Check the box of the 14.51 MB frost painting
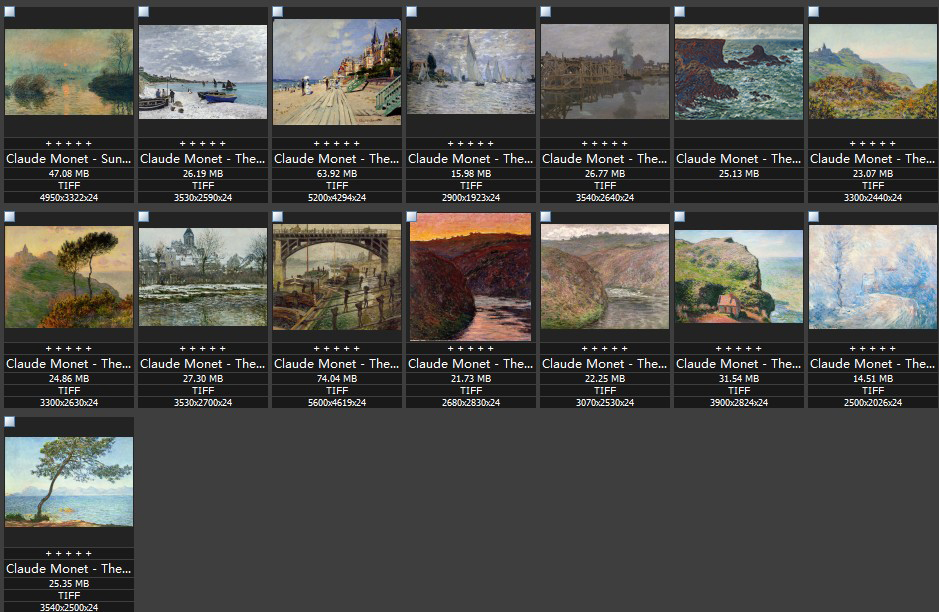 click(814, 217)
